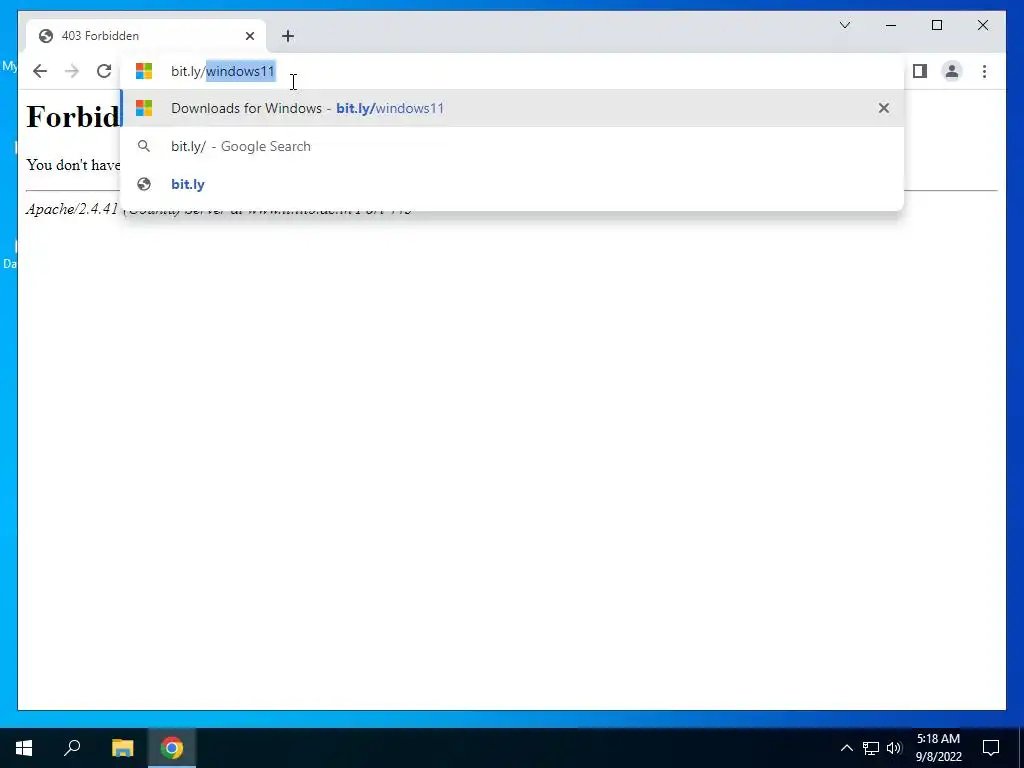Open the volume speaker tray icon
The height and width of the screenshot is (768, 1024).
point(894,748)
